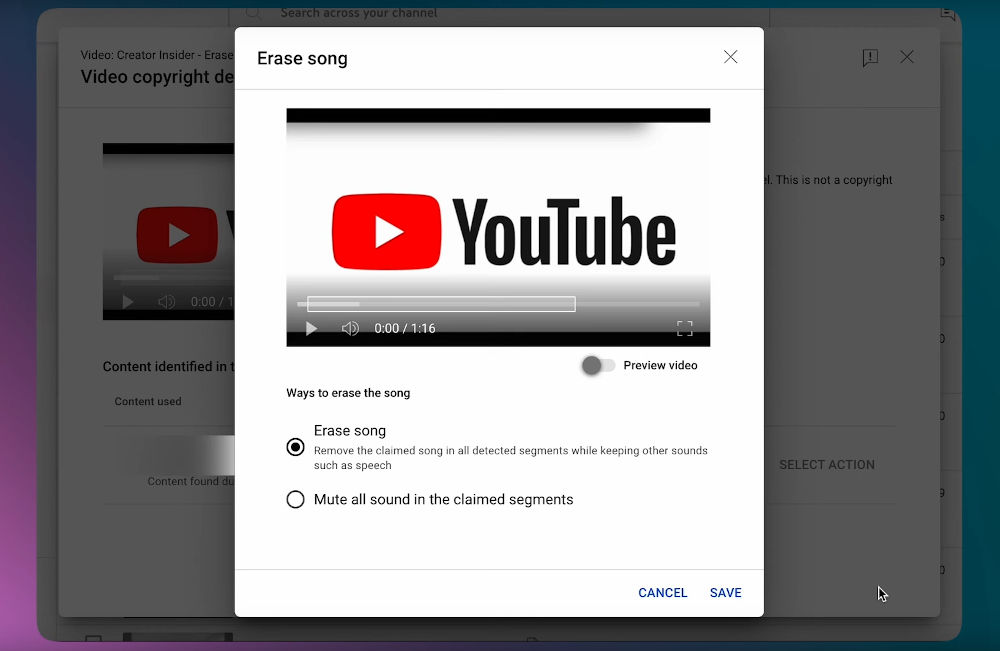Select Mute all sound in claimed segments
Viewport: 1000px width, 651px height.
[x=295, y=499]
